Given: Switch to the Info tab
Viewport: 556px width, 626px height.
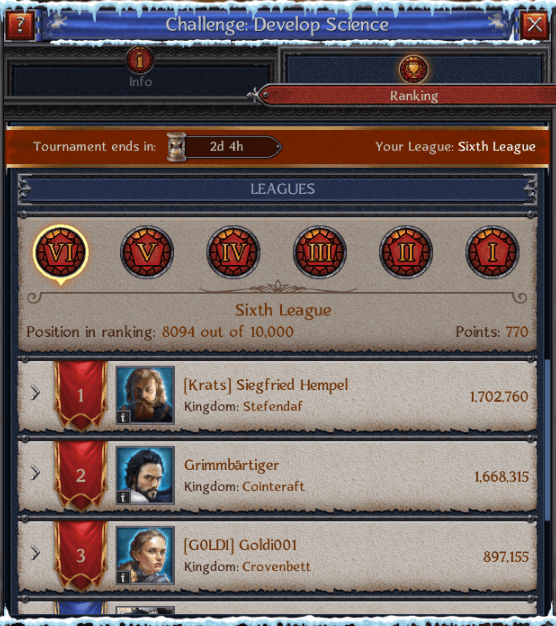Looking at the screenshot, I should [140, 70].
